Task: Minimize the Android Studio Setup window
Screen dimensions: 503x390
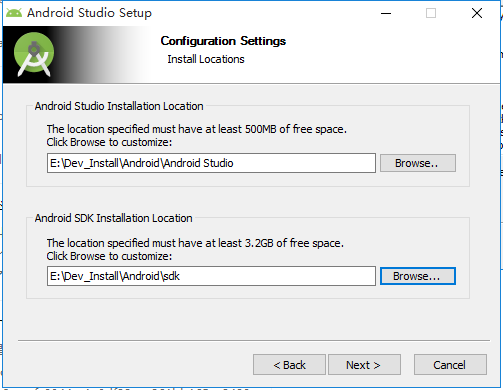Action: [x=386, y=13]
